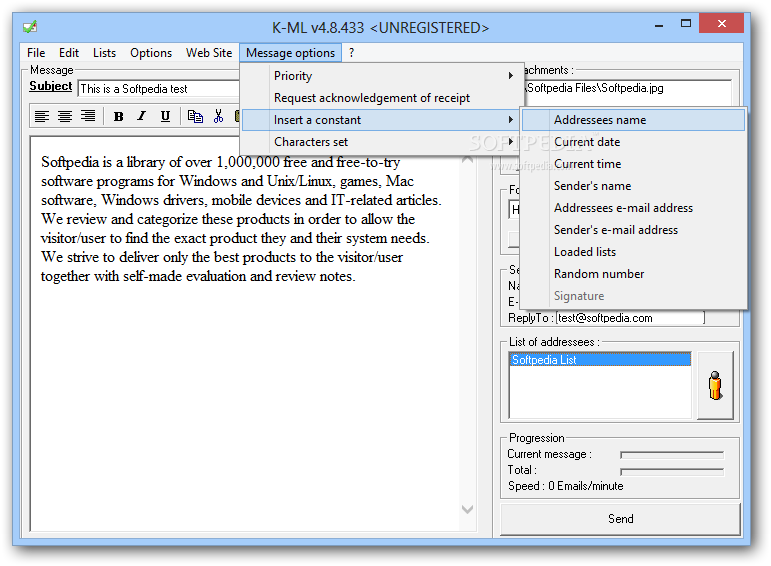
Task: Toggle underline formatting
Action: [165, 117]
